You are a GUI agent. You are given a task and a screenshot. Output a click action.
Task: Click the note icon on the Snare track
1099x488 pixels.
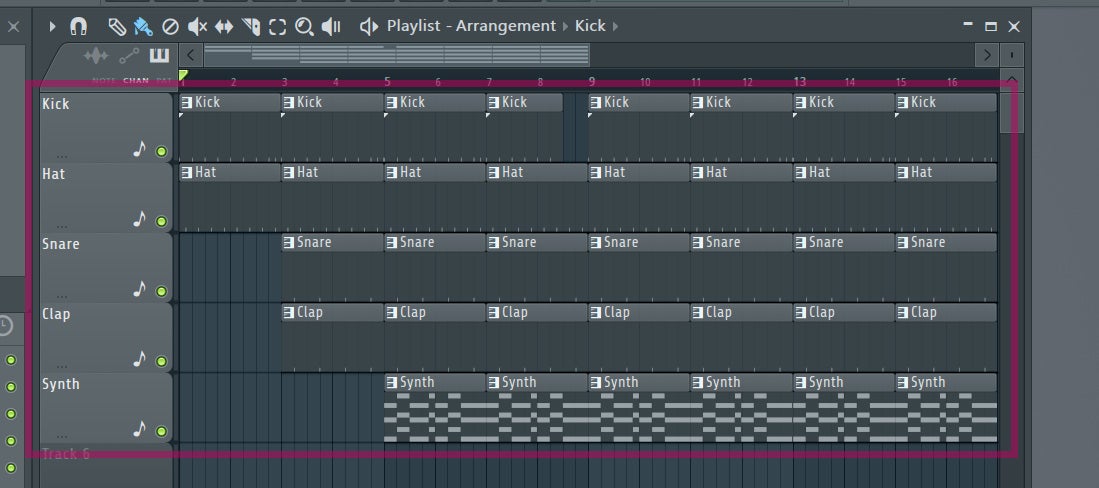pos(139,290)
